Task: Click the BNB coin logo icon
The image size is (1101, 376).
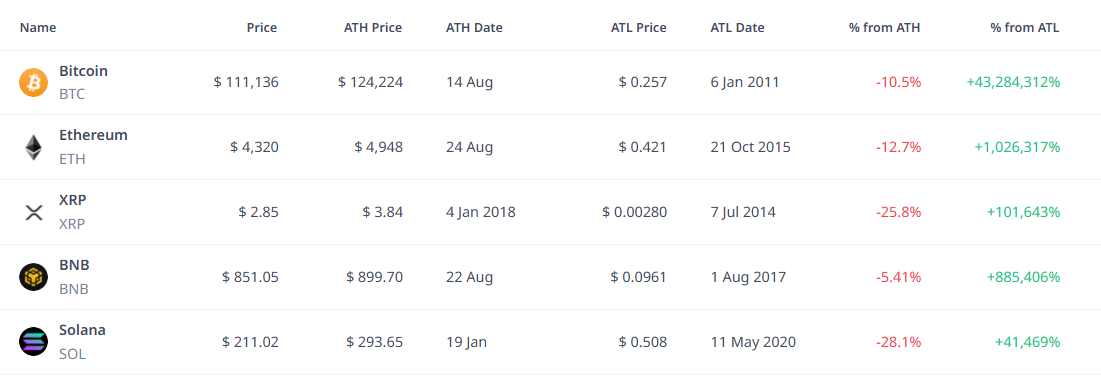Action: 33,277
